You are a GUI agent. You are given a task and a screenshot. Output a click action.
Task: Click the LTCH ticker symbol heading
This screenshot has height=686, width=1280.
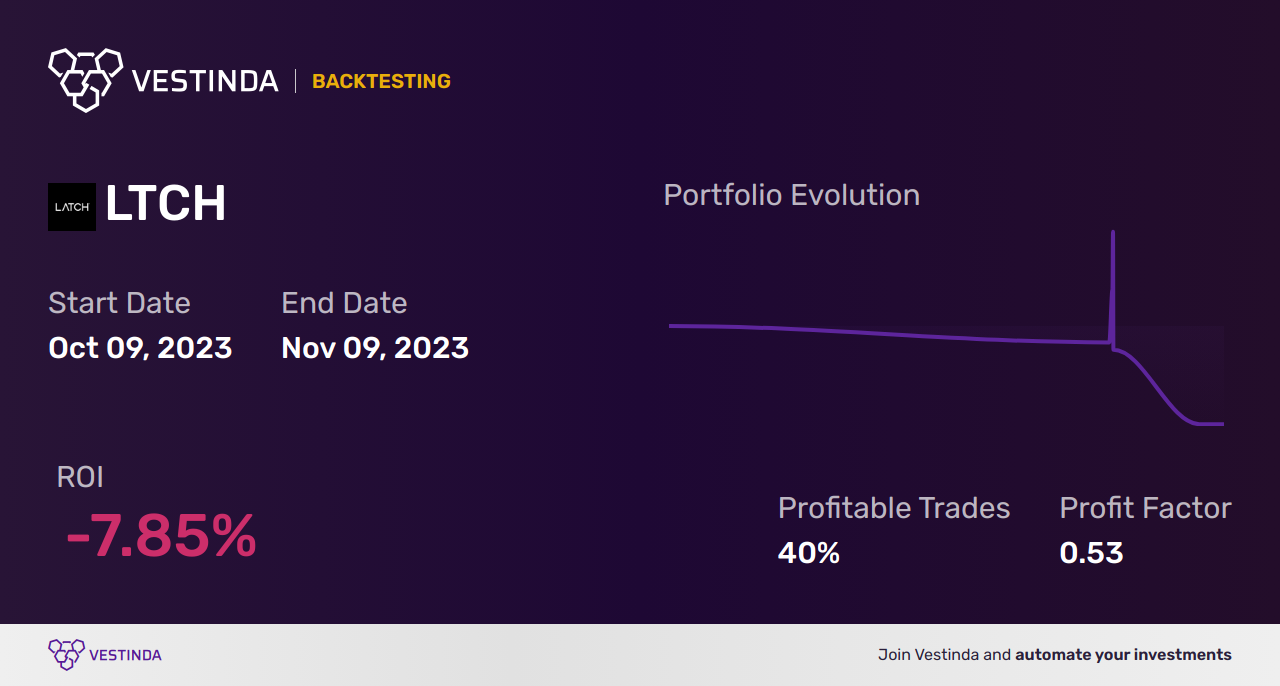[x=166, y=204]
